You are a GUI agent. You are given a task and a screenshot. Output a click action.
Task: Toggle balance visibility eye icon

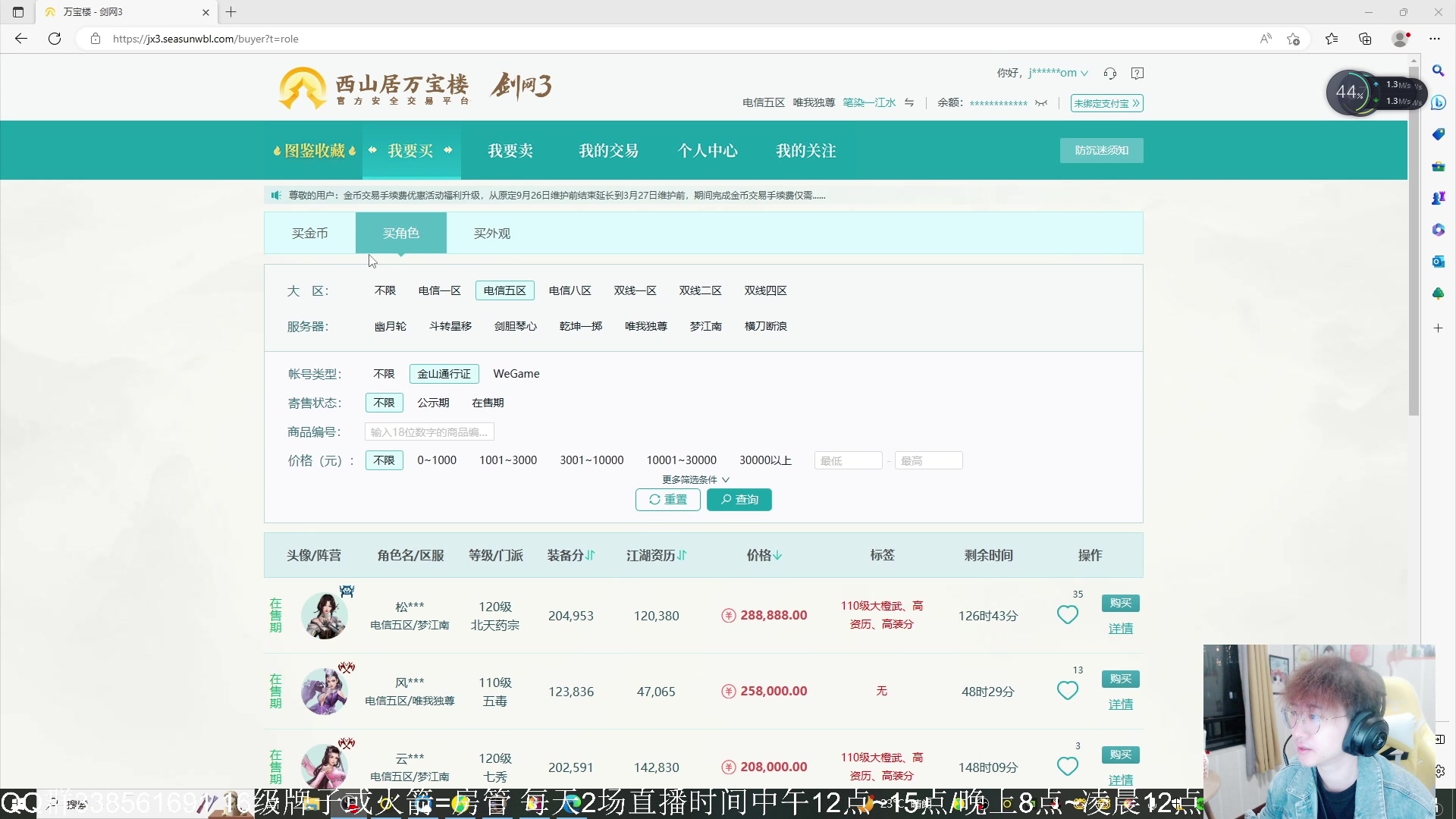(x=1041, y=103)
